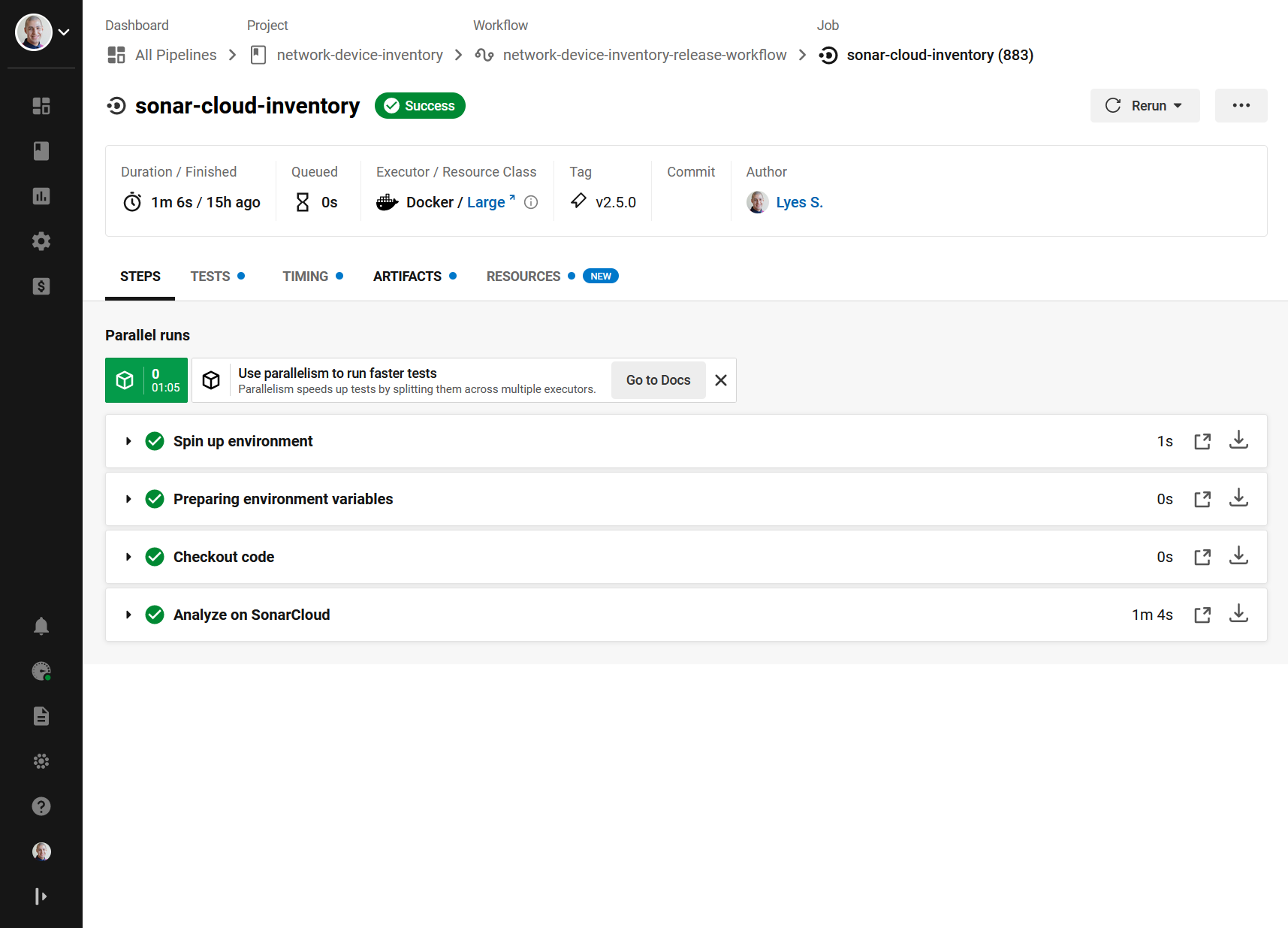Open Organization Settings gear in sidebar
The height and width of the screenshot is (928, 1288).
[x=41, y=241]
